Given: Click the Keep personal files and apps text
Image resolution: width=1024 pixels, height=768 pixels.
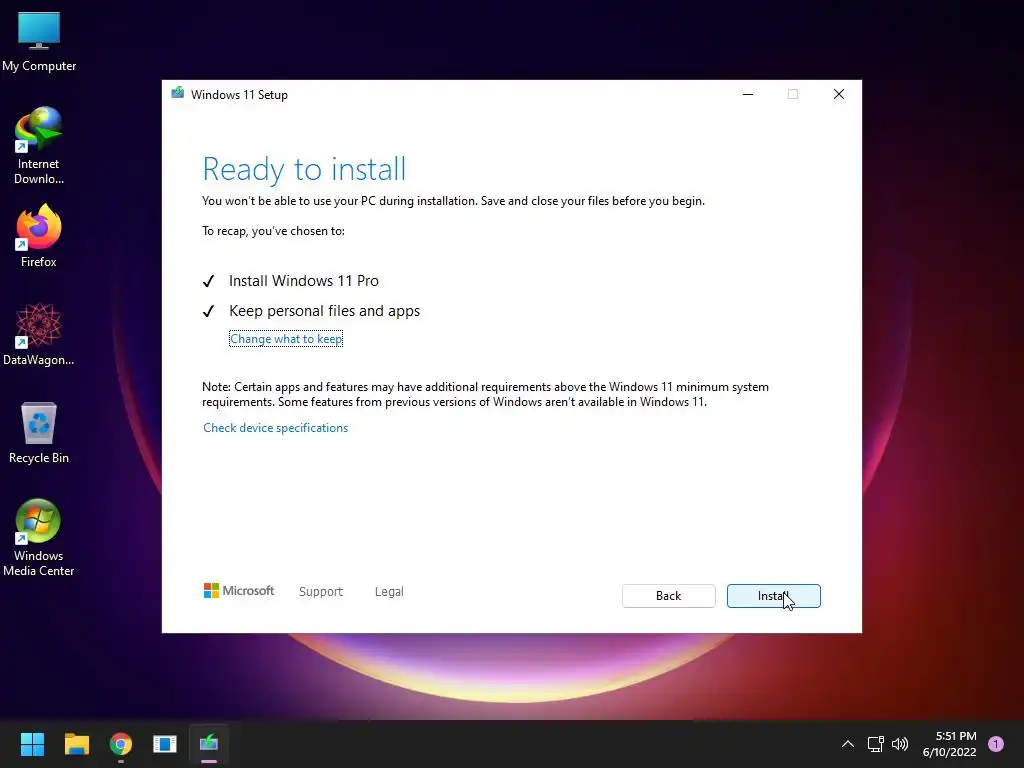Looking at the screenshot, I should click(x=325, y=311).
